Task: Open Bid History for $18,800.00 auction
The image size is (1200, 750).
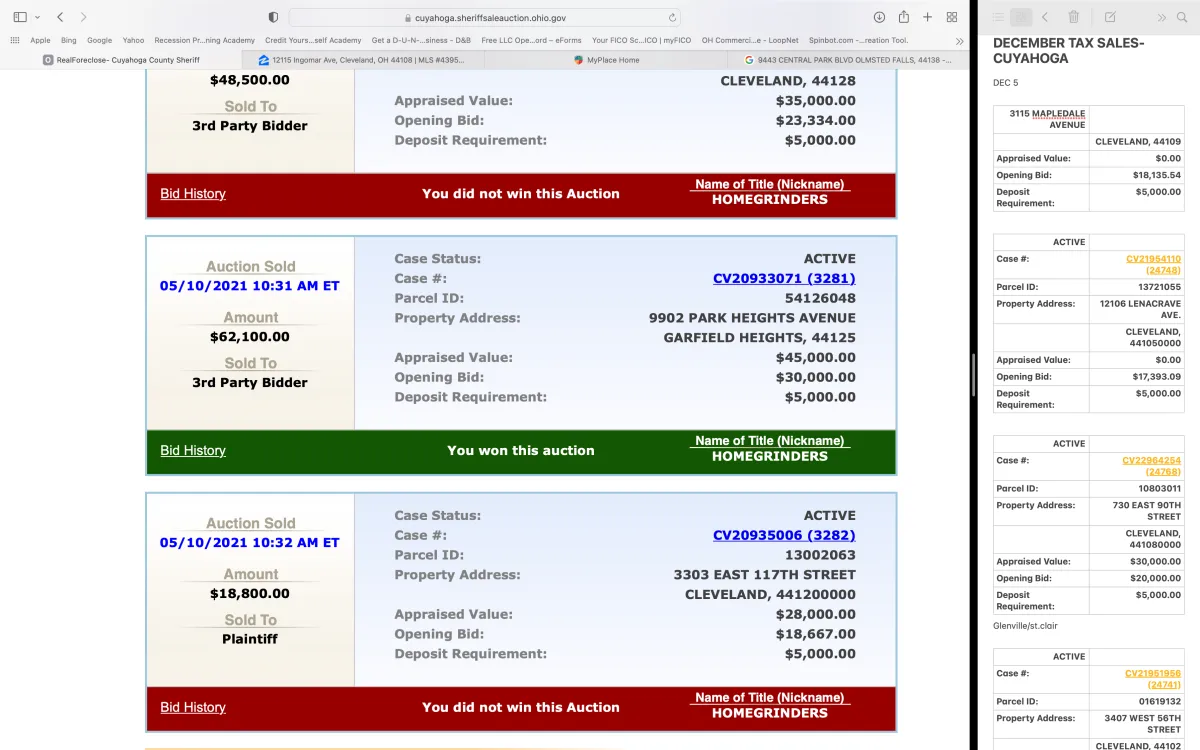Action: (x=193, y=708)
